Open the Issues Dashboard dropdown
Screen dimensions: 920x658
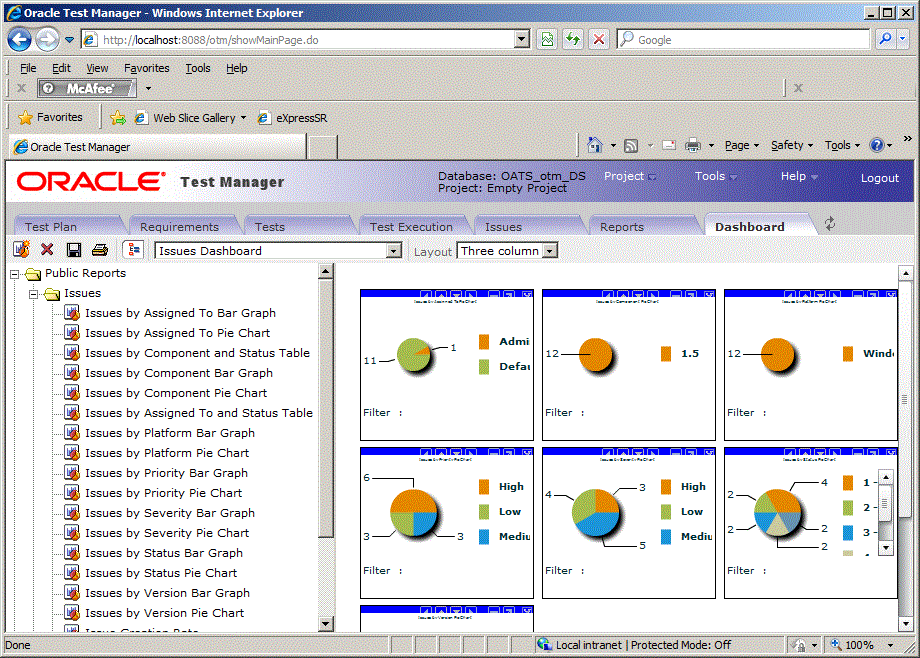[x=394, y=251]
